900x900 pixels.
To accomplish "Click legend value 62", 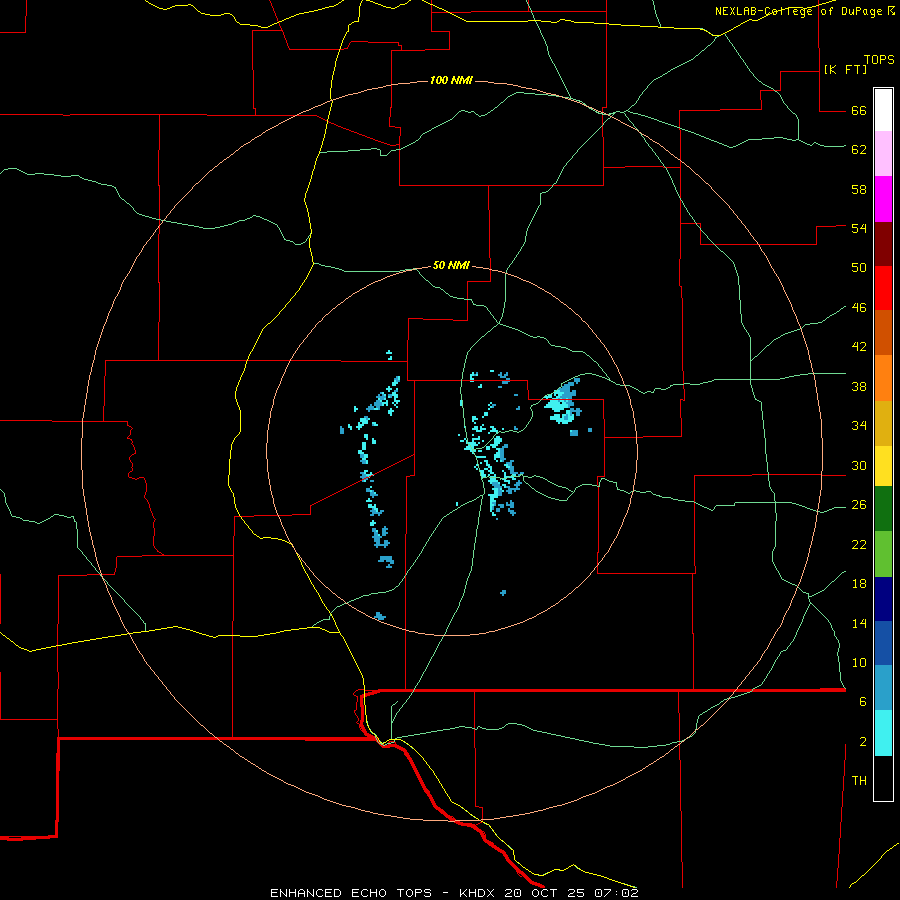I will (x=859, y=150).
